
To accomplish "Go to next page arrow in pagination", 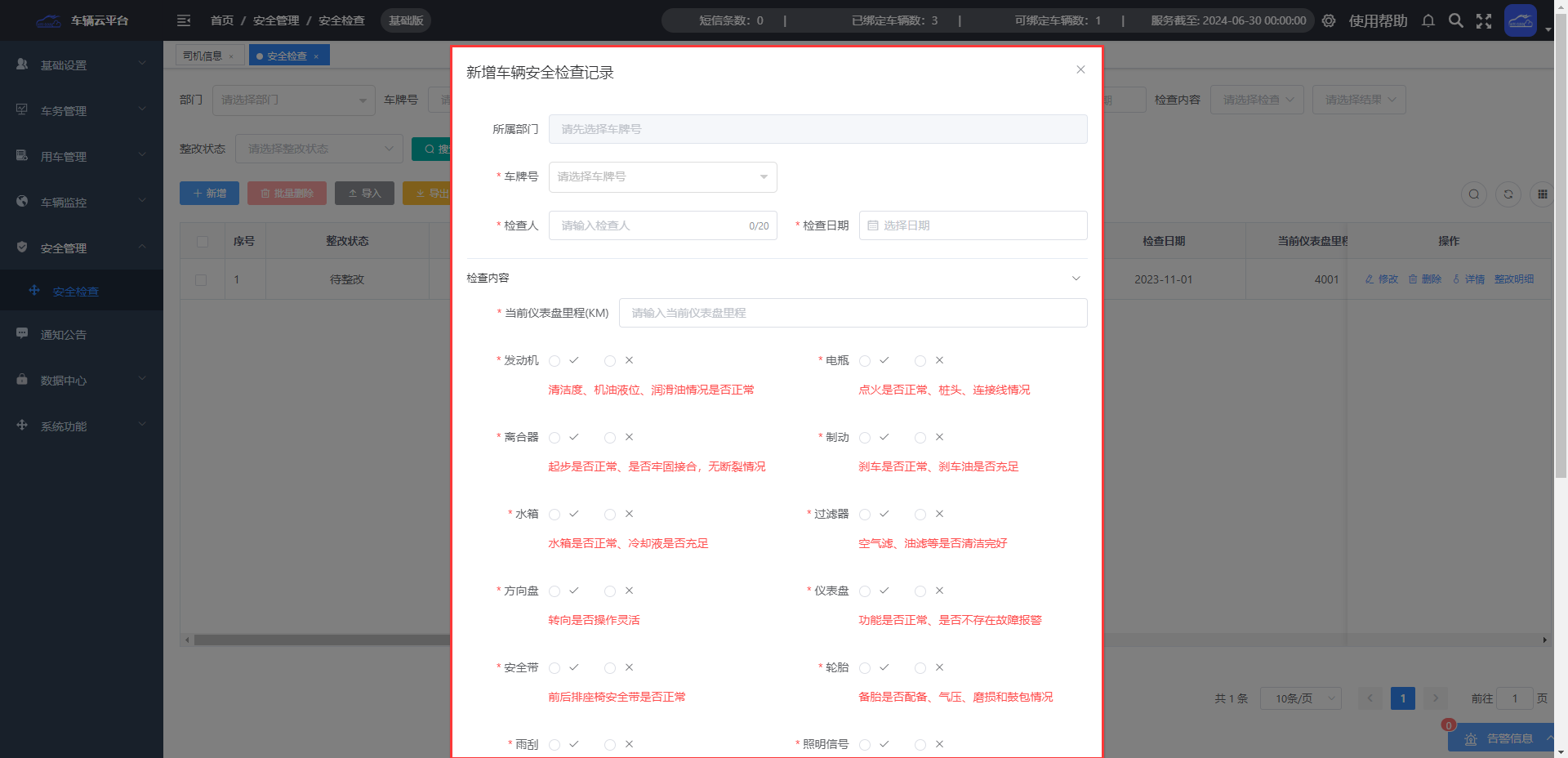I will click(x=1436, y=698).
